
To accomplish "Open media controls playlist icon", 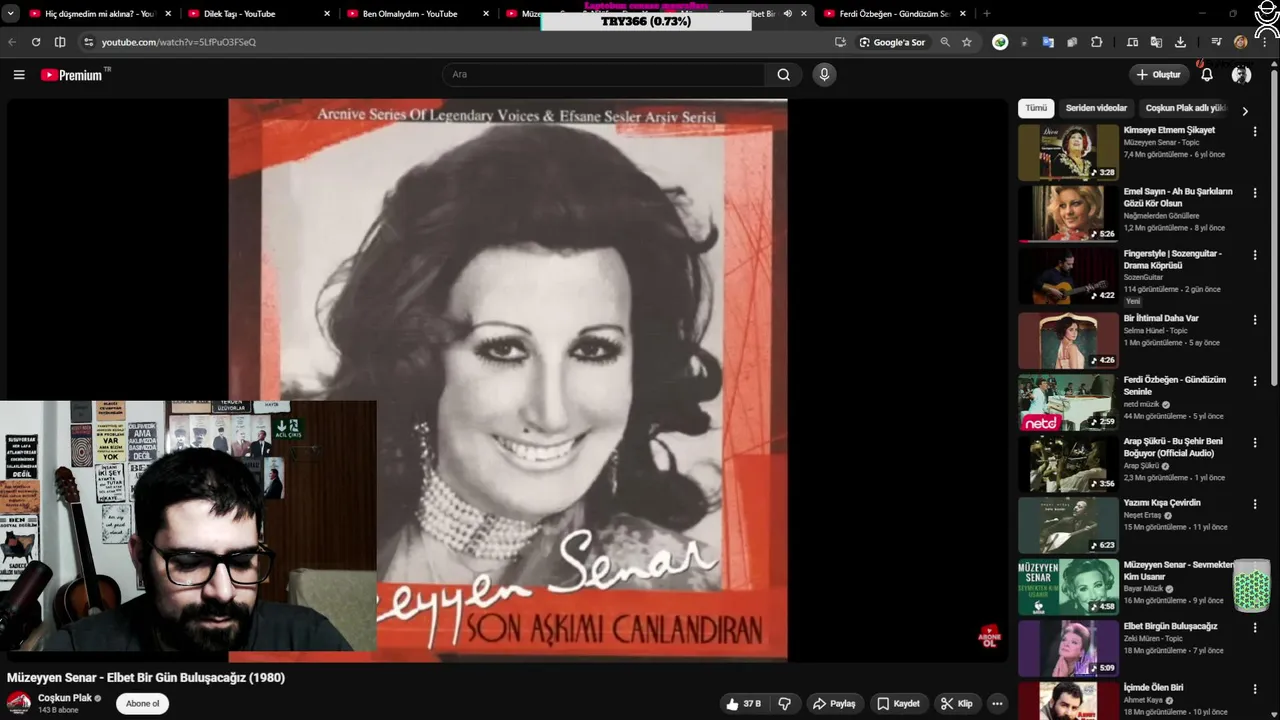I will tap(1216, 42).
